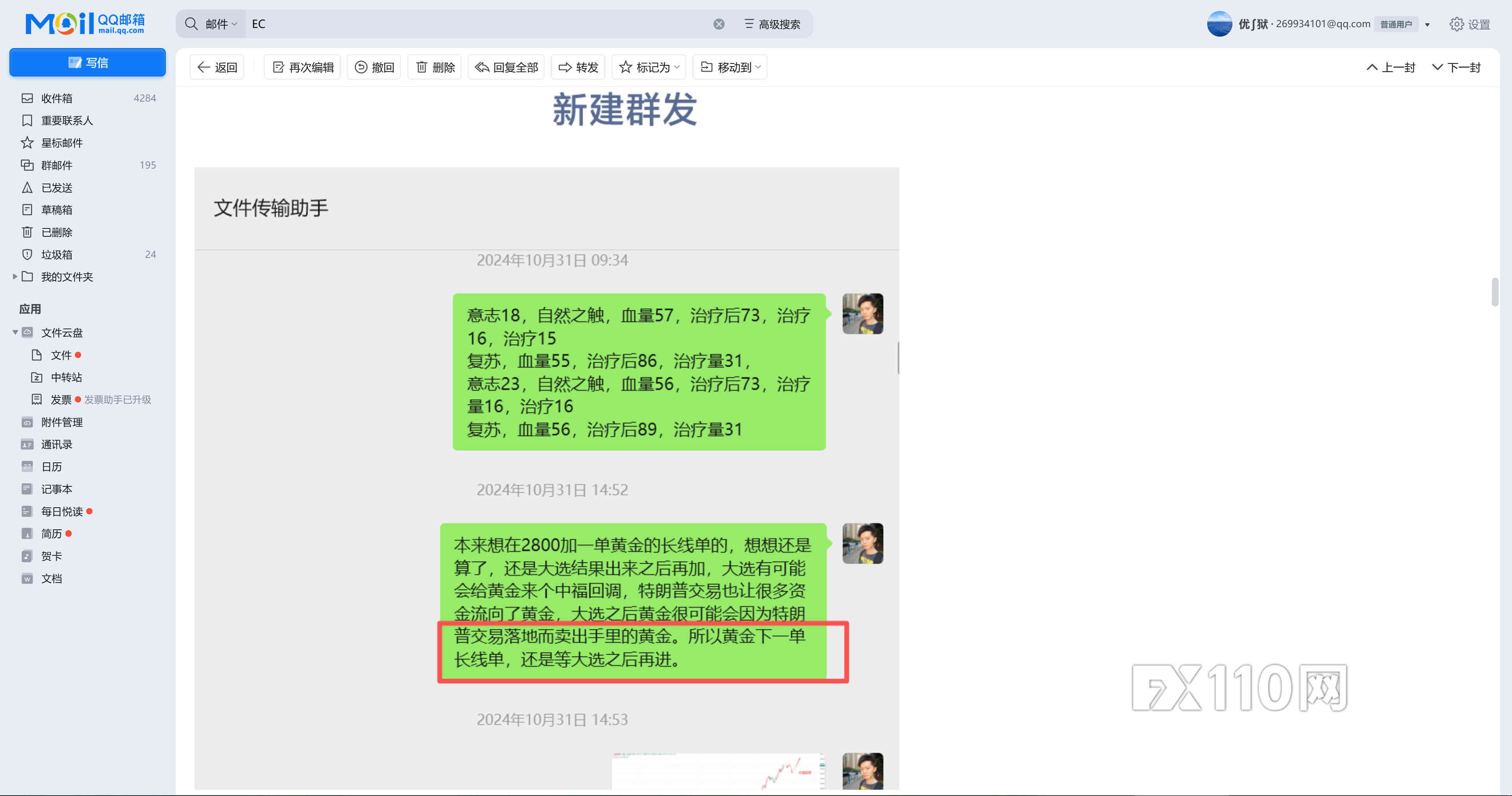Go to previous mail with 上一封
Image resolution: width=1512 pixels, height=796 pixels.
tap(1391, 67)
